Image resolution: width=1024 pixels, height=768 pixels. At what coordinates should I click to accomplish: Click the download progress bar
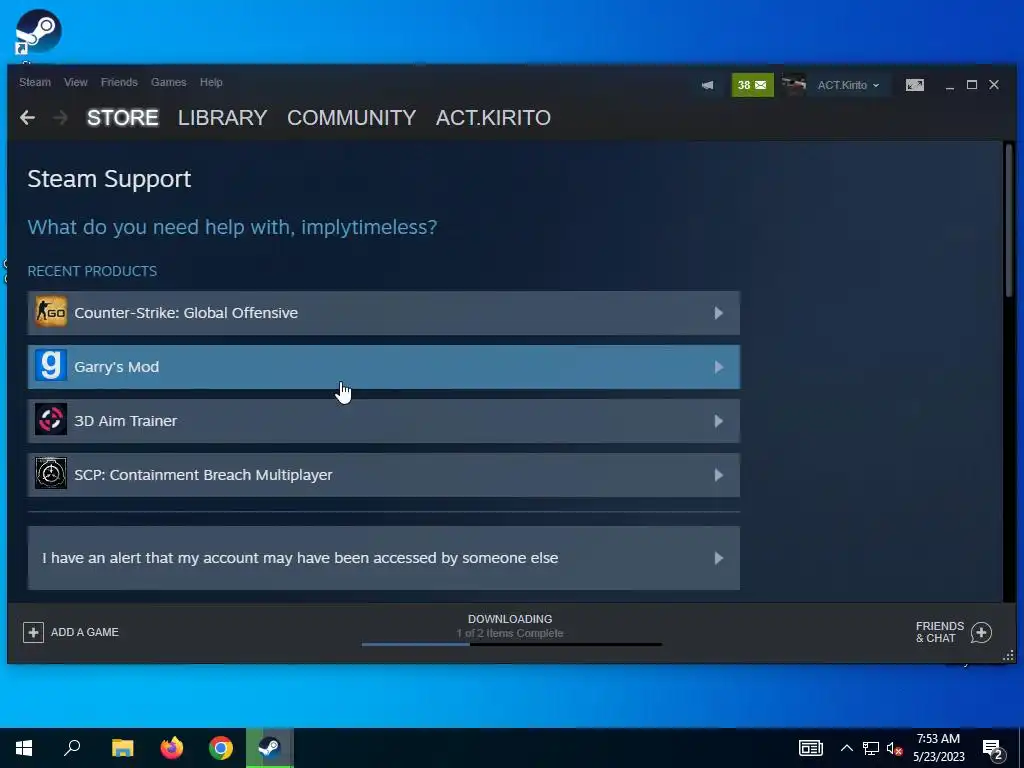click(512, 645)
